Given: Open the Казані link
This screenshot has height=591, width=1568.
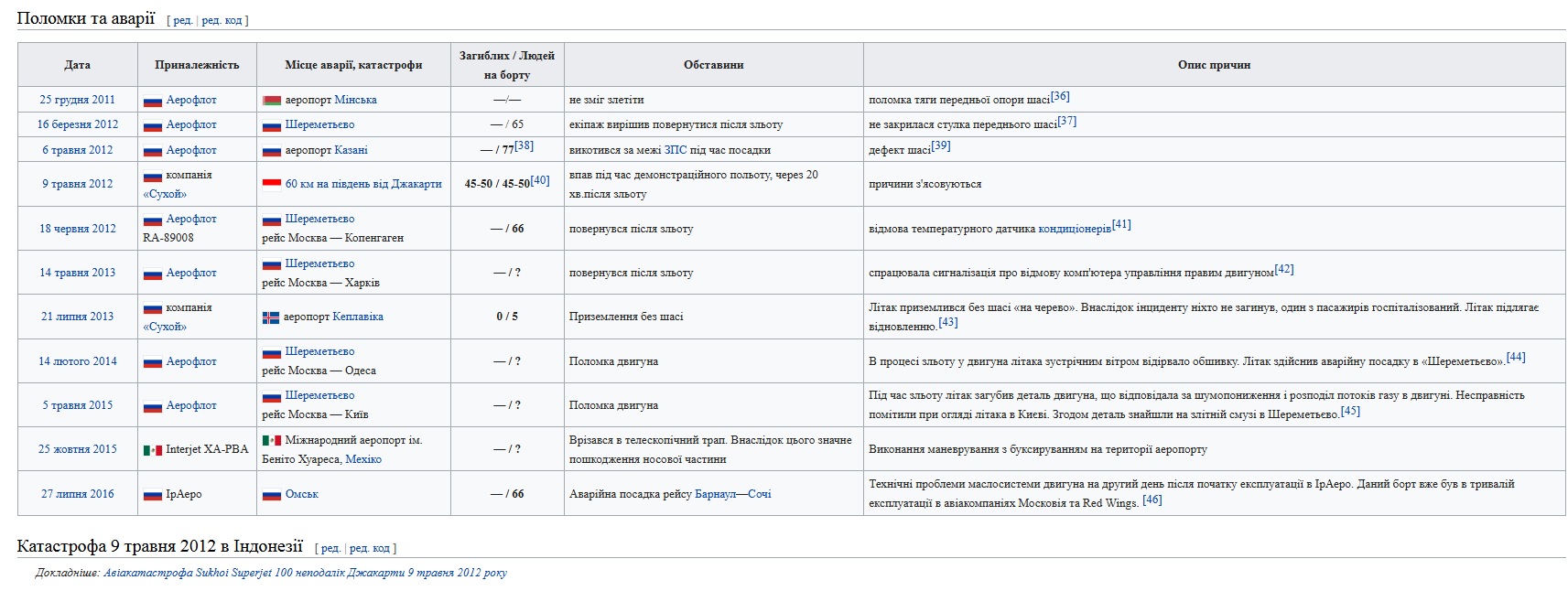Looking at the screenshot, I should point(351,150).
